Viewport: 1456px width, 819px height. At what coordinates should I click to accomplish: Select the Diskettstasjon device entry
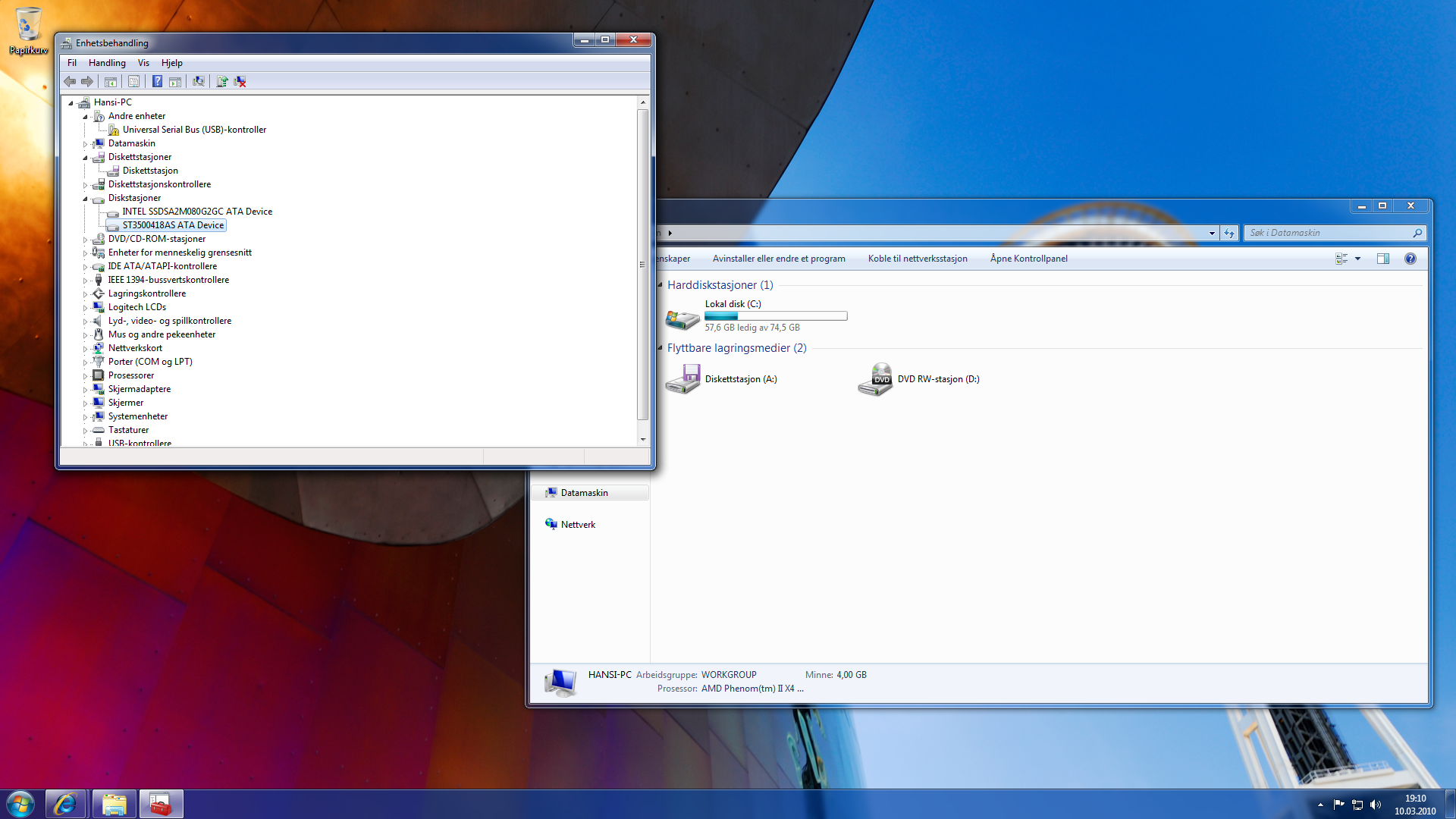(150, 171)
